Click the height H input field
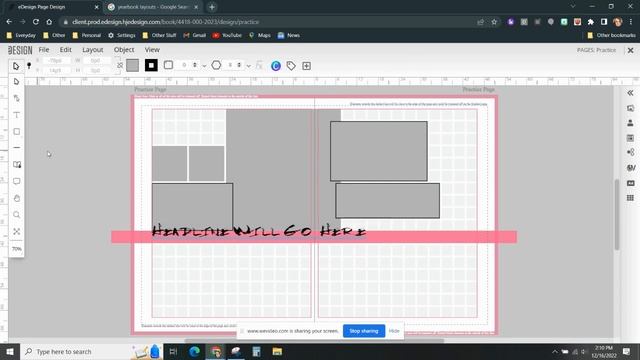The image size is (640, 360). click(96, 71)
